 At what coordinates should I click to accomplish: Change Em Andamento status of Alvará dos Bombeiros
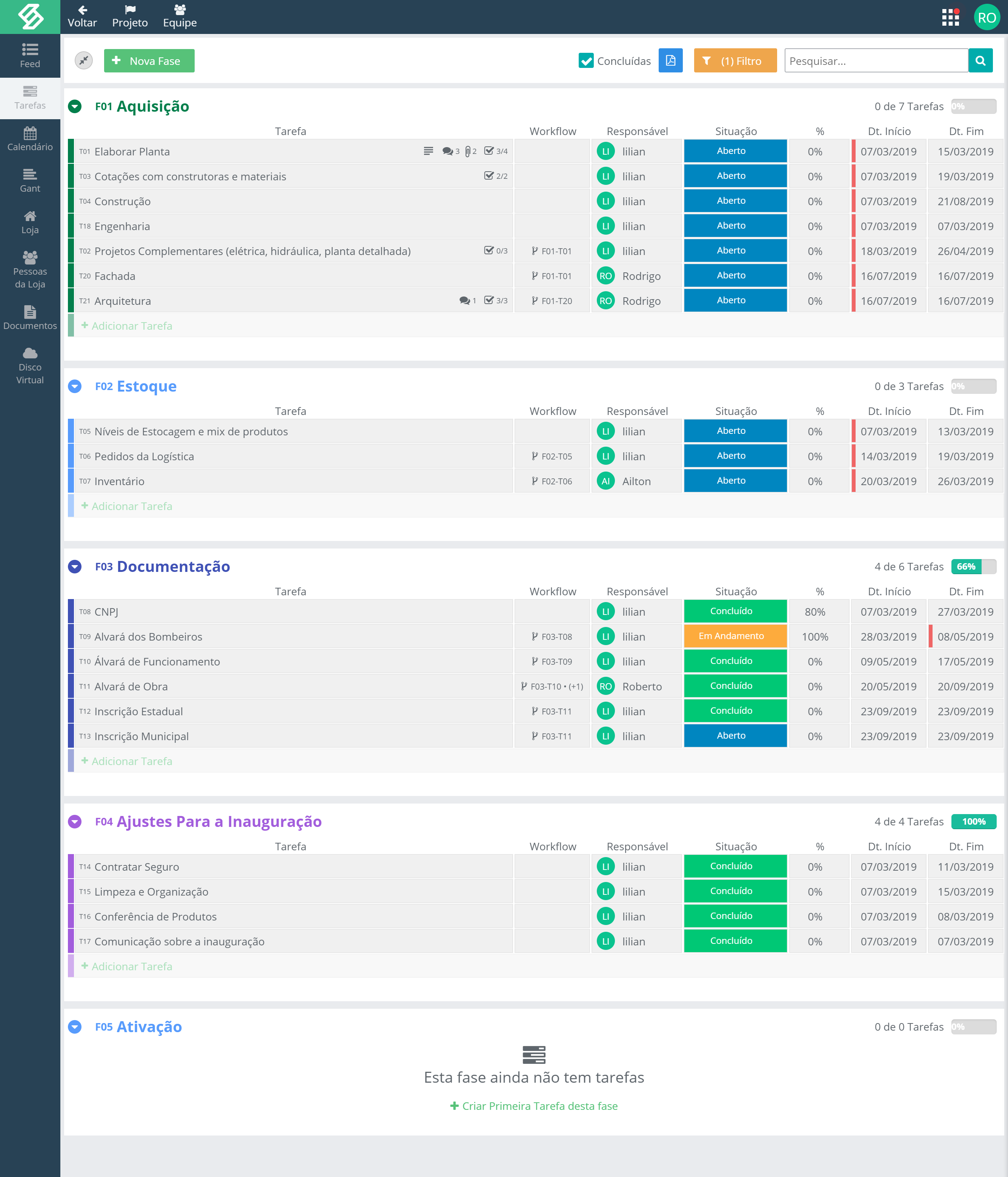(735, 636)
